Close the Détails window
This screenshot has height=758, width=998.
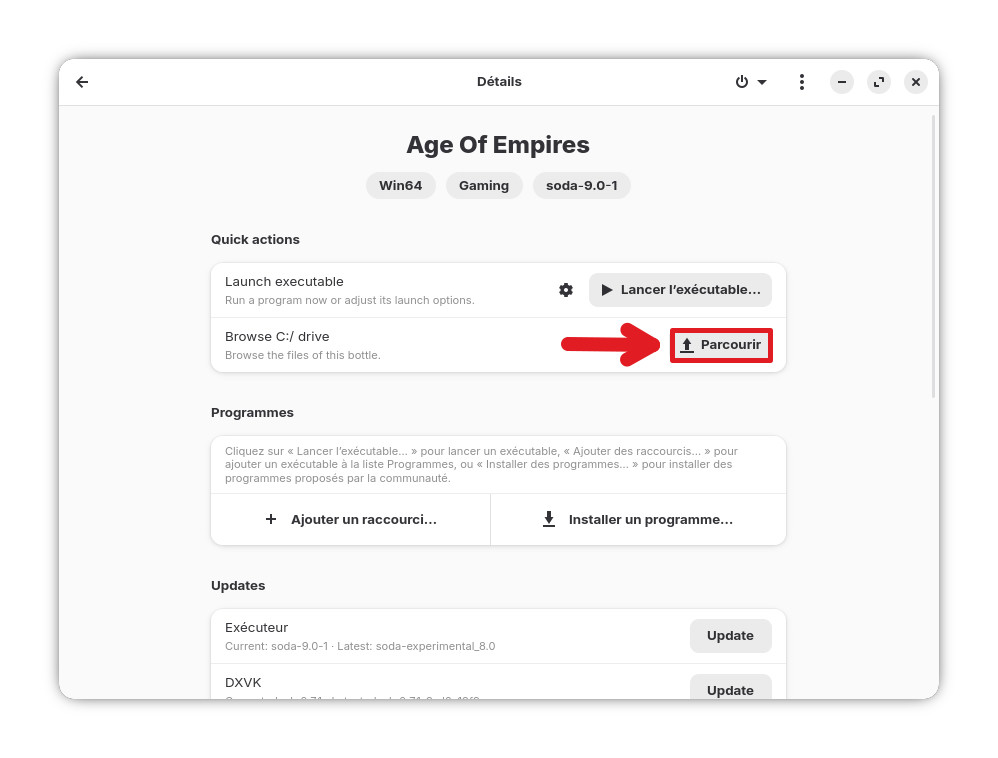(x=915, y=82)
